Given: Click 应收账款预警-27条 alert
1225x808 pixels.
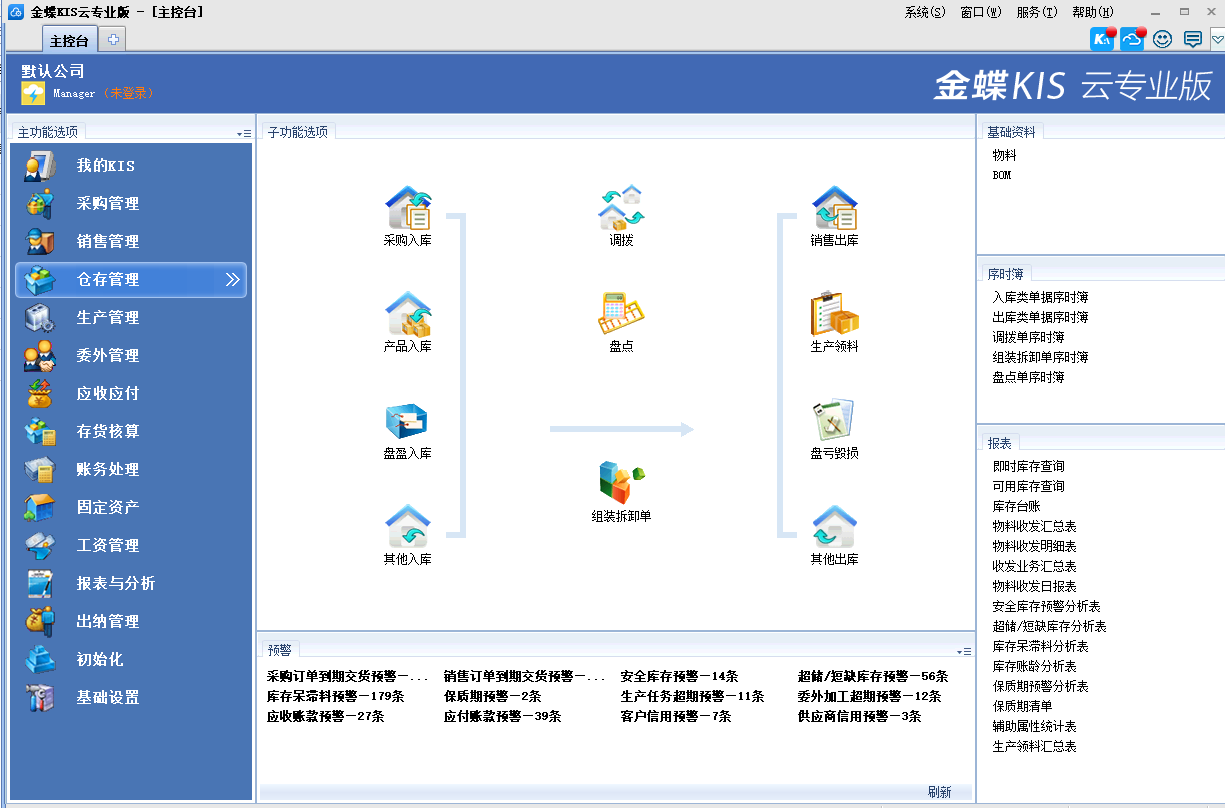Looking at the screenshot, I should pyautogui.click(x=325, y=716).
